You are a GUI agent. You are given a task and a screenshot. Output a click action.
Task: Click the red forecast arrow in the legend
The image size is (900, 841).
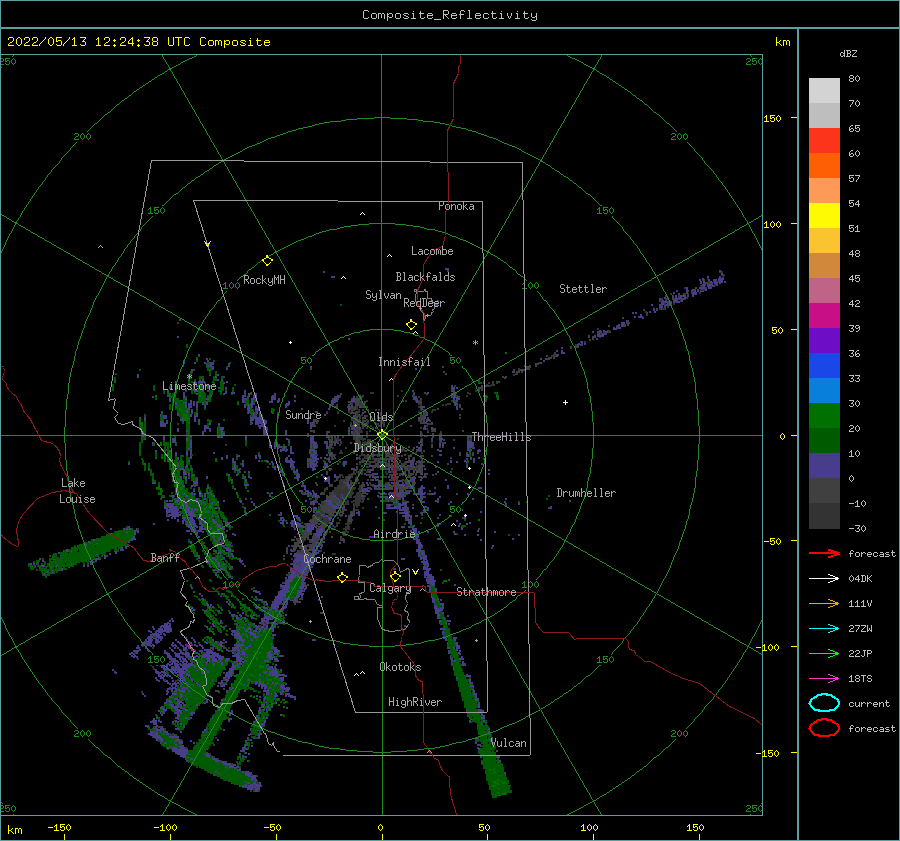pyautogui.click(x=824, y=553)
